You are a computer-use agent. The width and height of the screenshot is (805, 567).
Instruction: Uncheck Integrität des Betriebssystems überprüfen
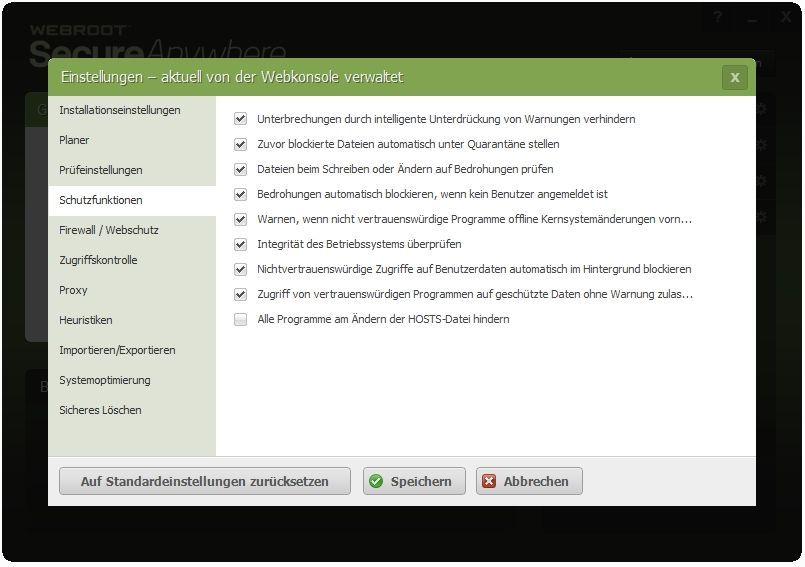coord(240,244)
